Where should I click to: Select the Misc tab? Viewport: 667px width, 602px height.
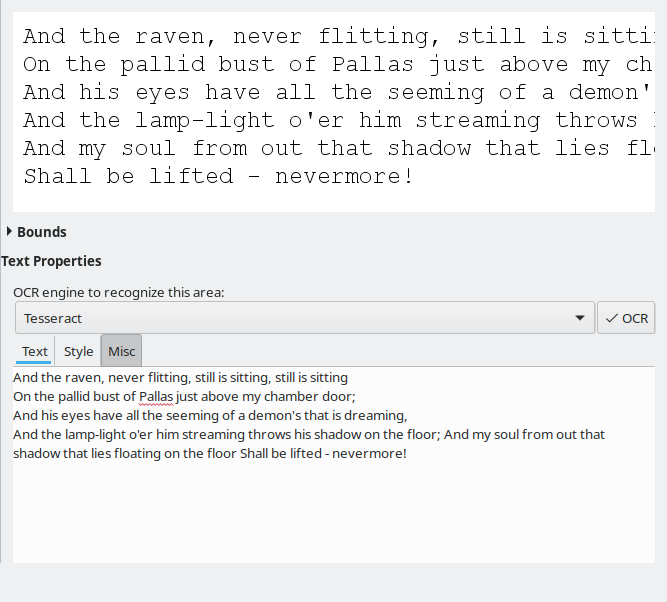[121, 351]
